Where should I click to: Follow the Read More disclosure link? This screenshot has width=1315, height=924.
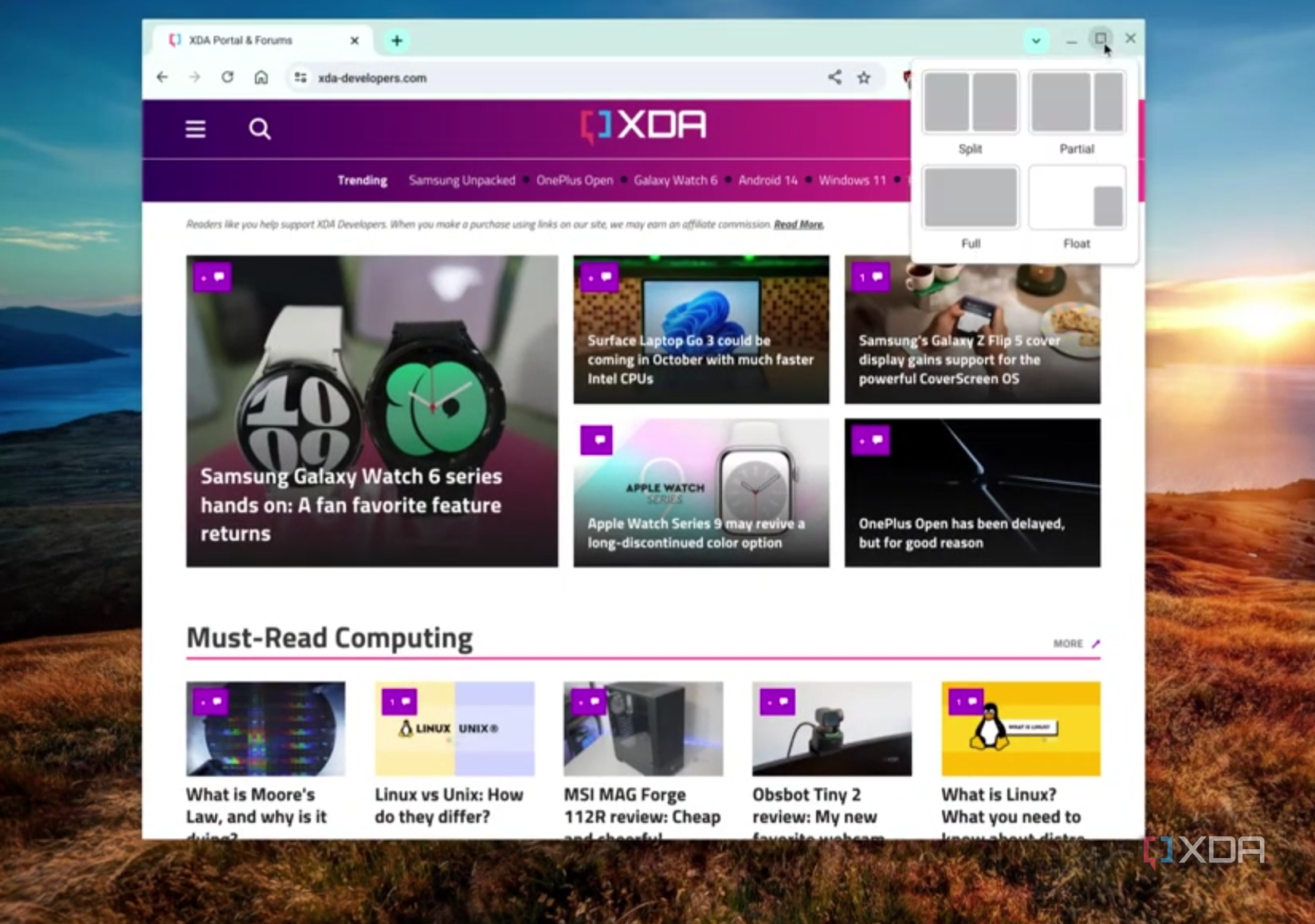tap(799, 225)
